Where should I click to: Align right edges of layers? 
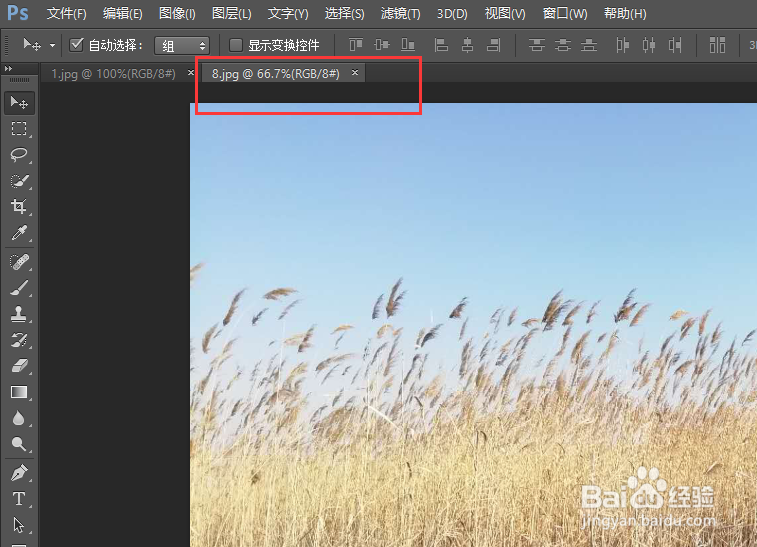click(x=493, y=45)
